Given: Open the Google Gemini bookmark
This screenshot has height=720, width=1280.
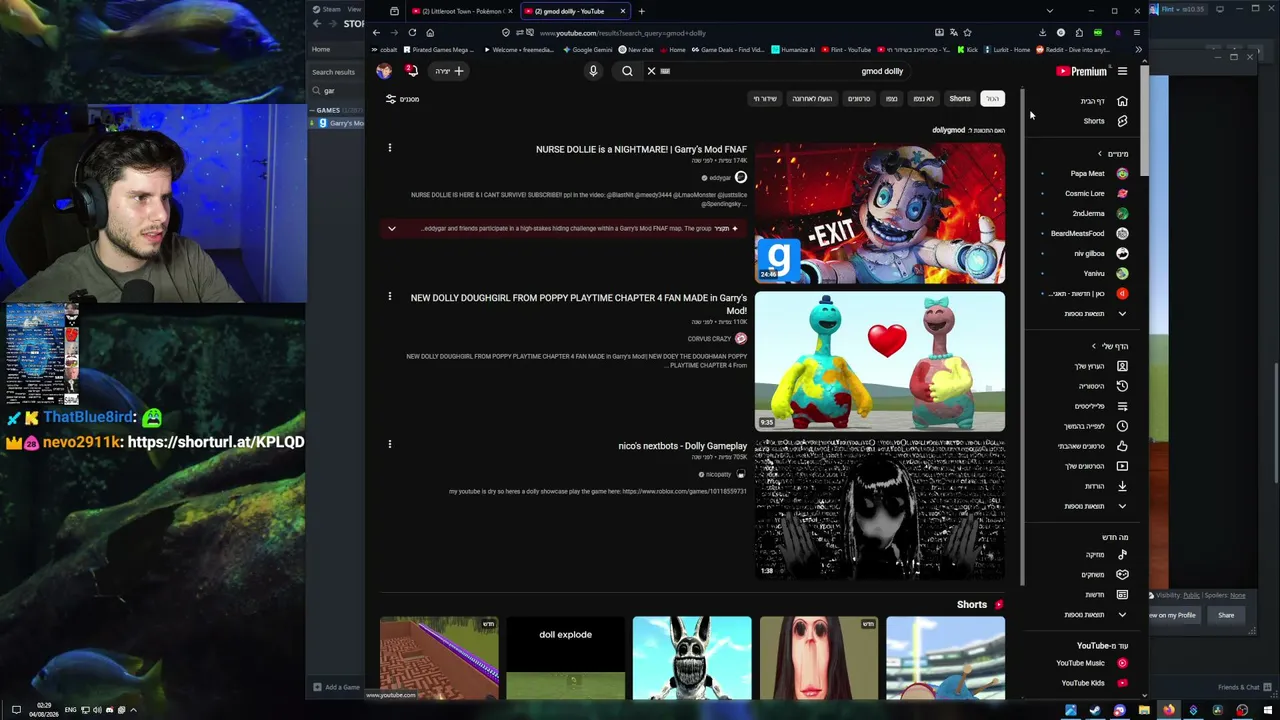Looking at the screenshot, I should tap(588, 50).
